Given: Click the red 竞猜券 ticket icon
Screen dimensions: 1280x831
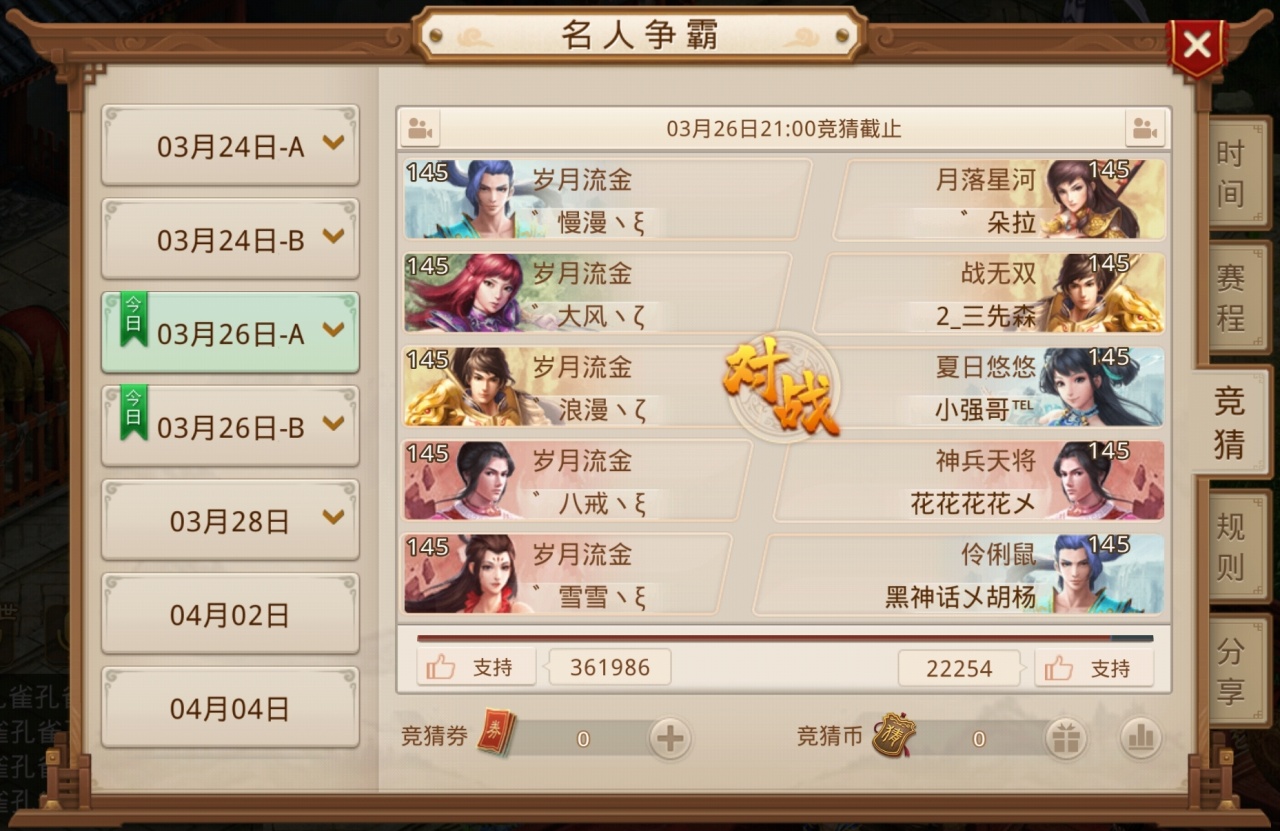Looking at the screenshot, I should [496, 732].
